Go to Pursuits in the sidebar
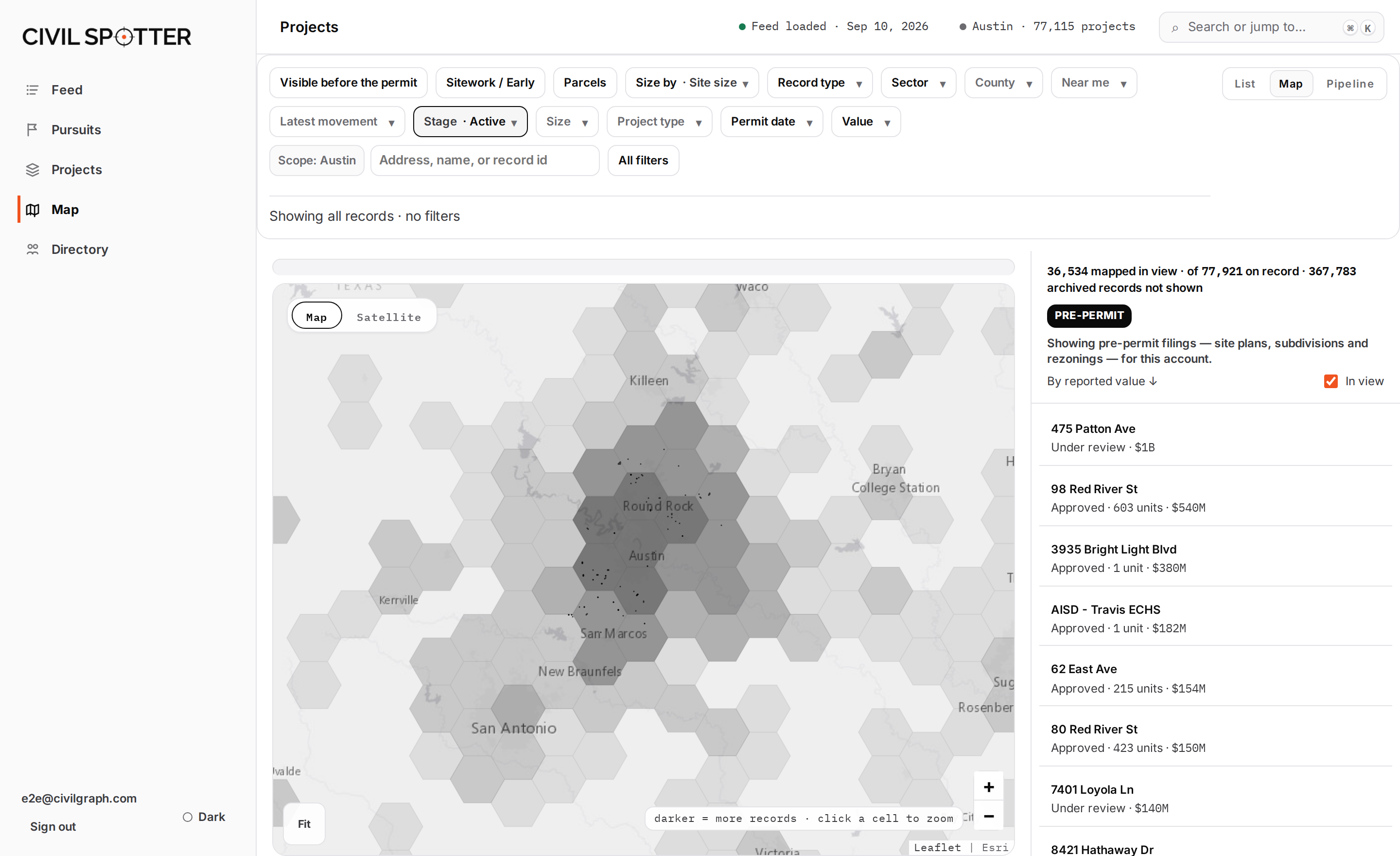Screen dimensions: 1400x856 pos(75,129)
